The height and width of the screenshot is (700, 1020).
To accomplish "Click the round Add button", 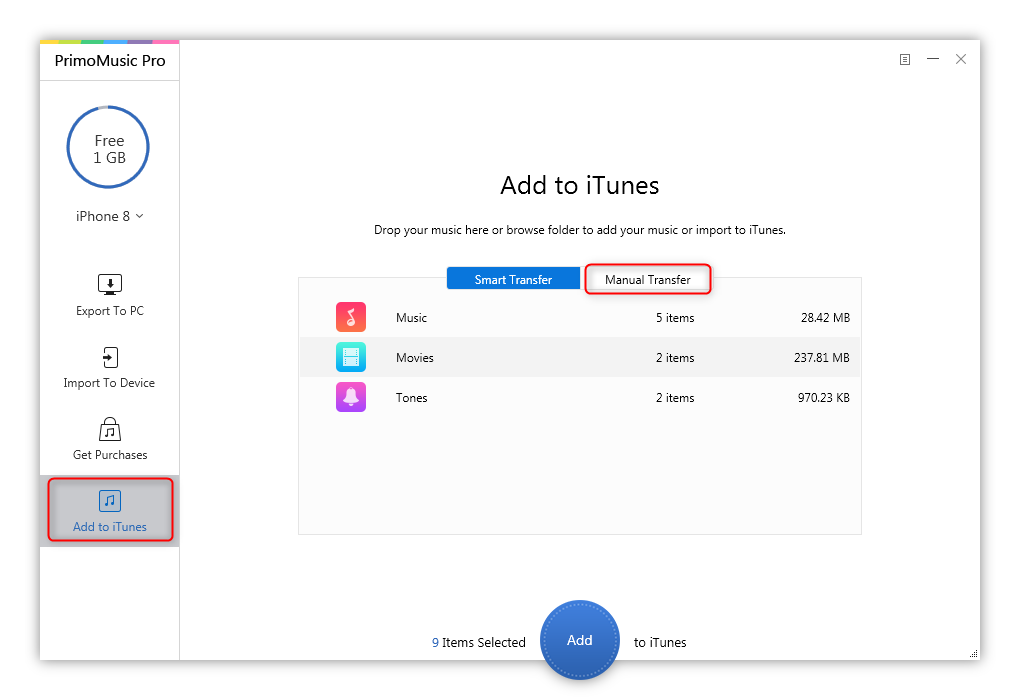I will (580, 640).
